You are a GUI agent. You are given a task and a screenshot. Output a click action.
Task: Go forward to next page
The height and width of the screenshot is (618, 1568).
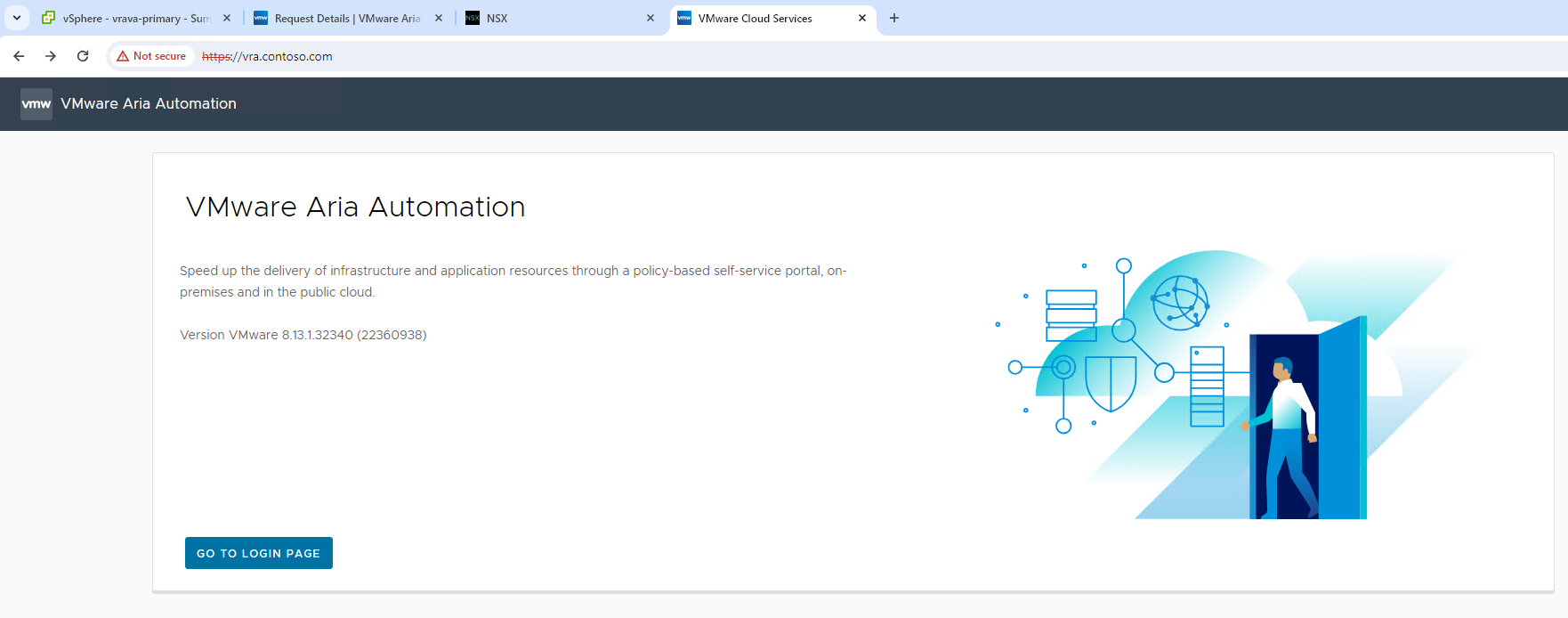(51, 56)
